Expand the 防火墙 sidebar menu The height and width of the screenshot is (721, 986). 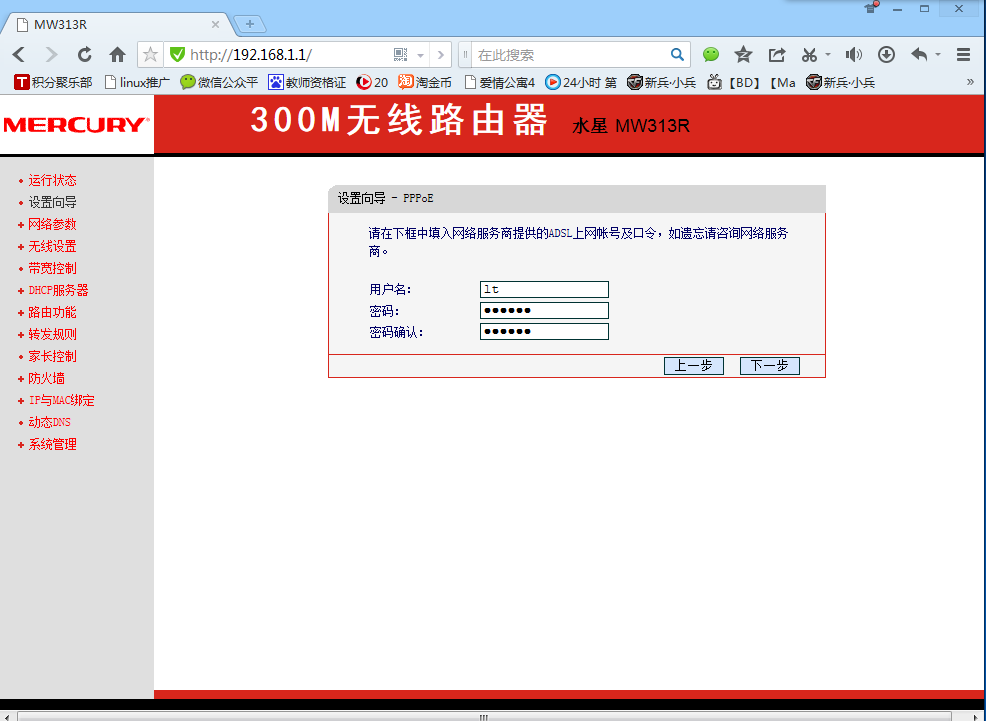click(x=47, y=378)
